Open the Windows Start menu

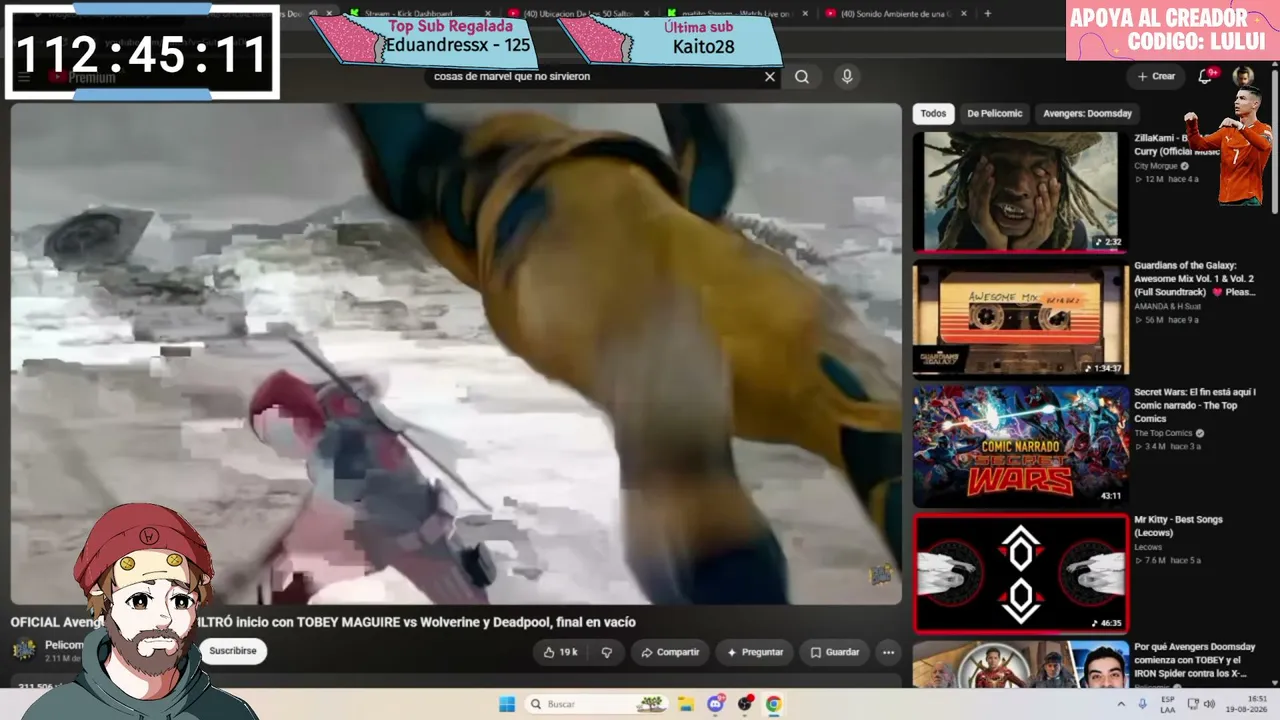pos(507,704)
